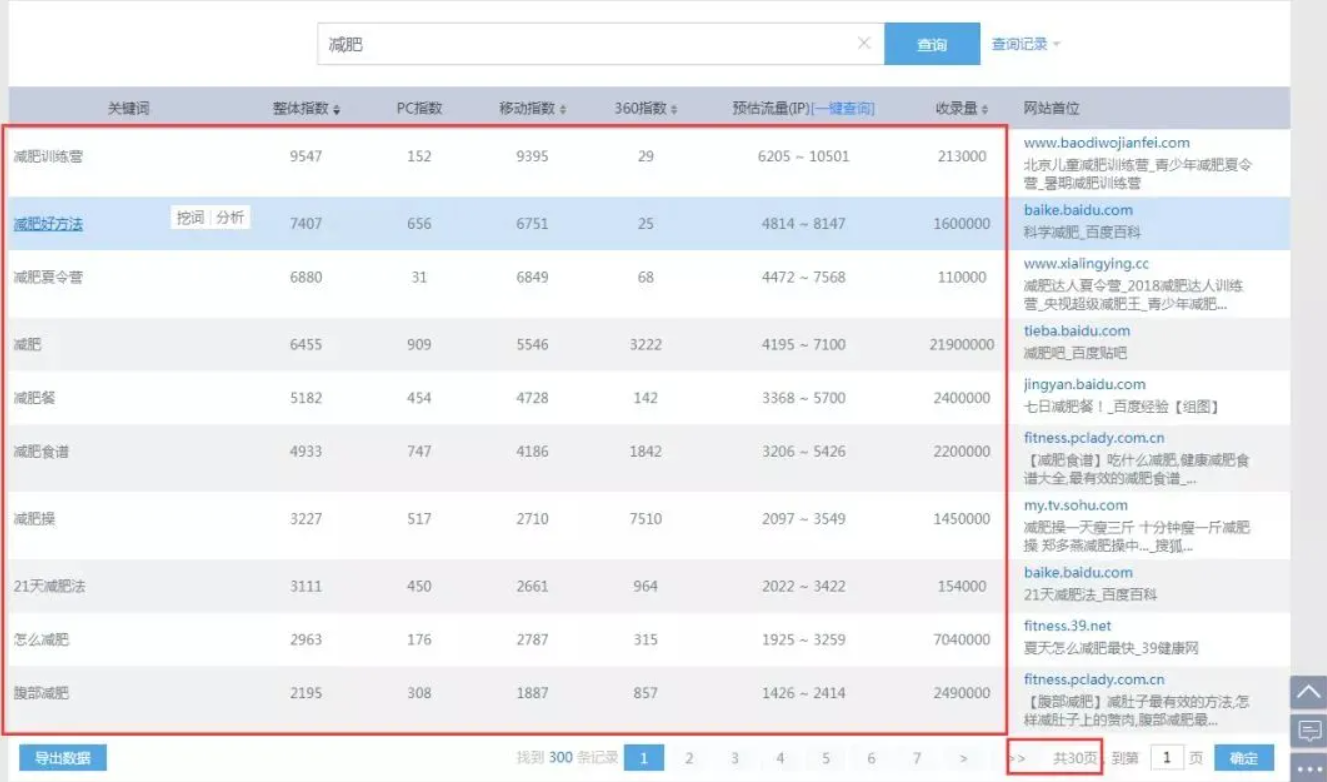Sort by 移动指数 column
This screenshot has width=1327, height=782.
click(x=533, y=108)
